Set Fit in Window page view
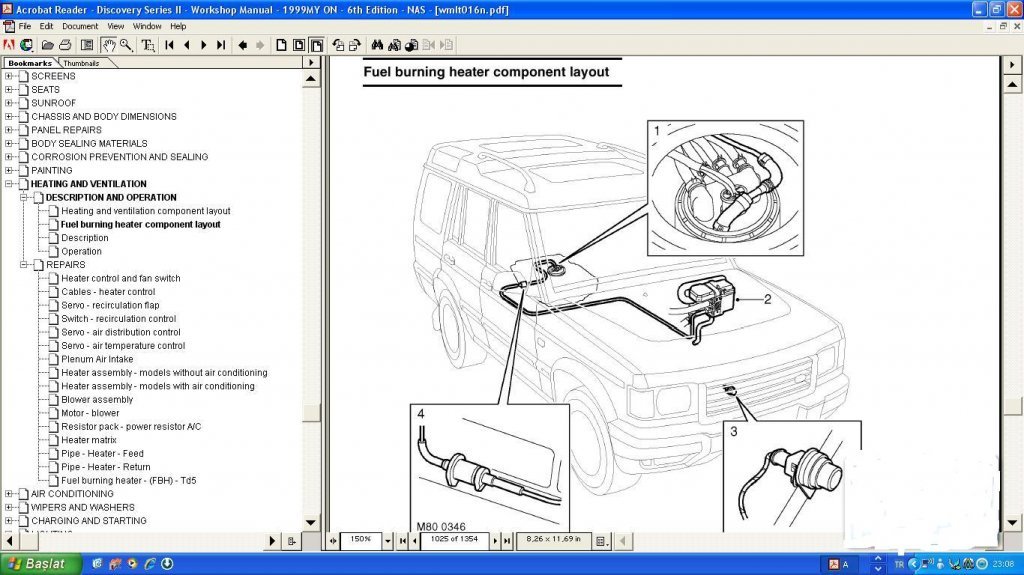This screenshot has width=1024, height=575. [x=298, y=45]
